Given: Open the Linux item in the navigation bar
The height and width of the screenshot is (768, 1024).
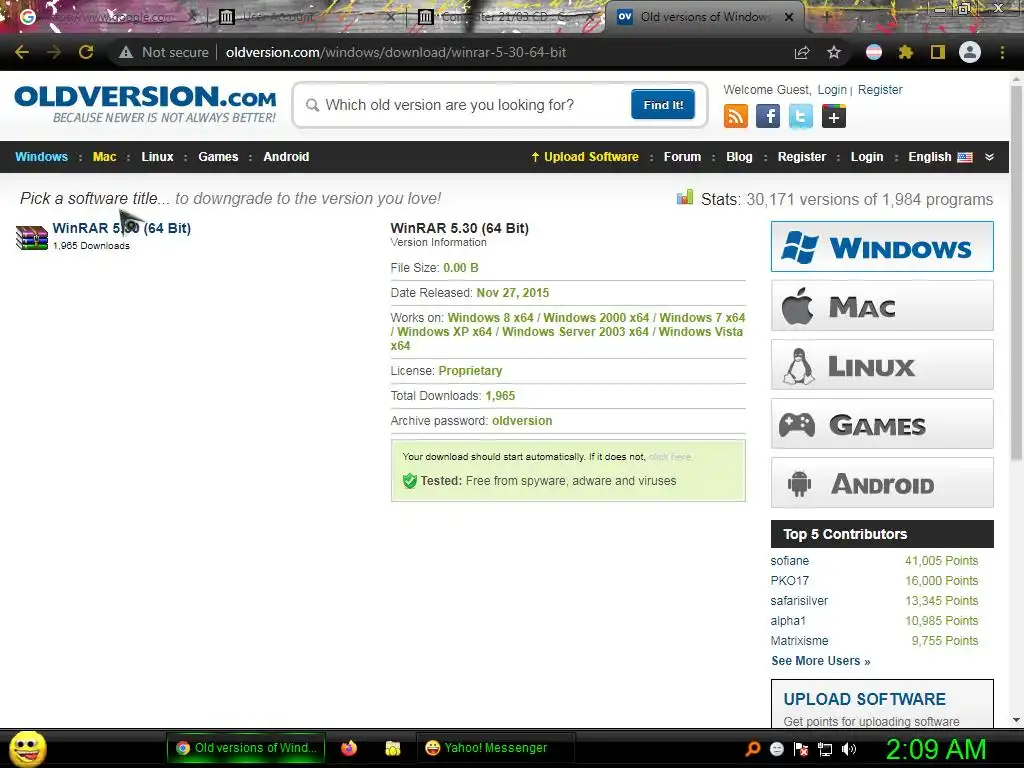Looking at the screenshot, I should 157,157.
